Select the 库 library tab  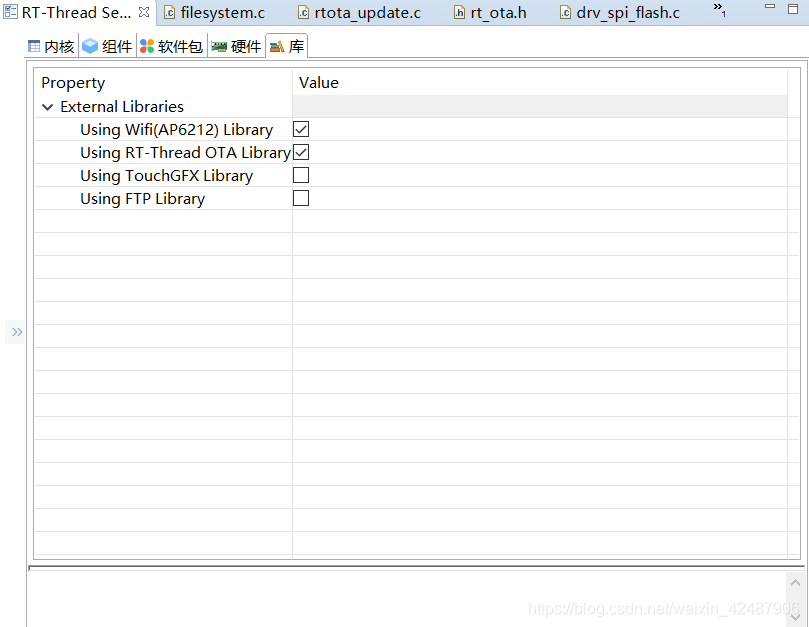(287, 46)
